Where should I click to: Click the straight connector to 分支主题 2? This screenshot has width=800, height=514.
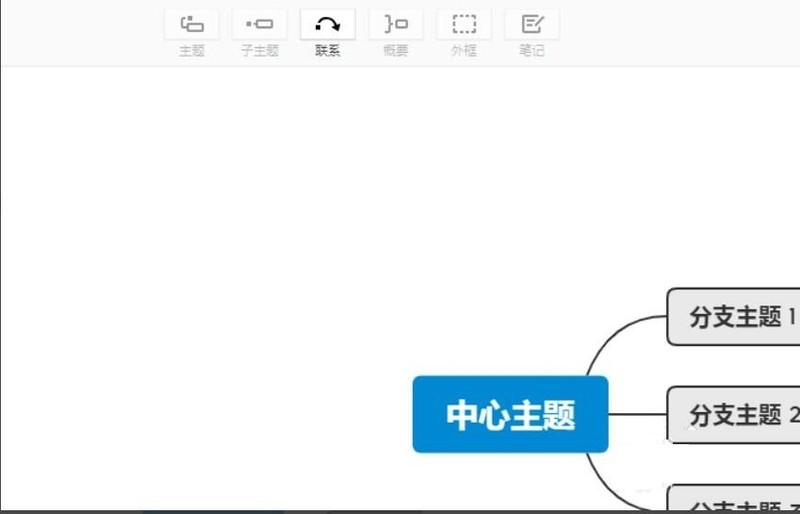(x=637, y=414)
